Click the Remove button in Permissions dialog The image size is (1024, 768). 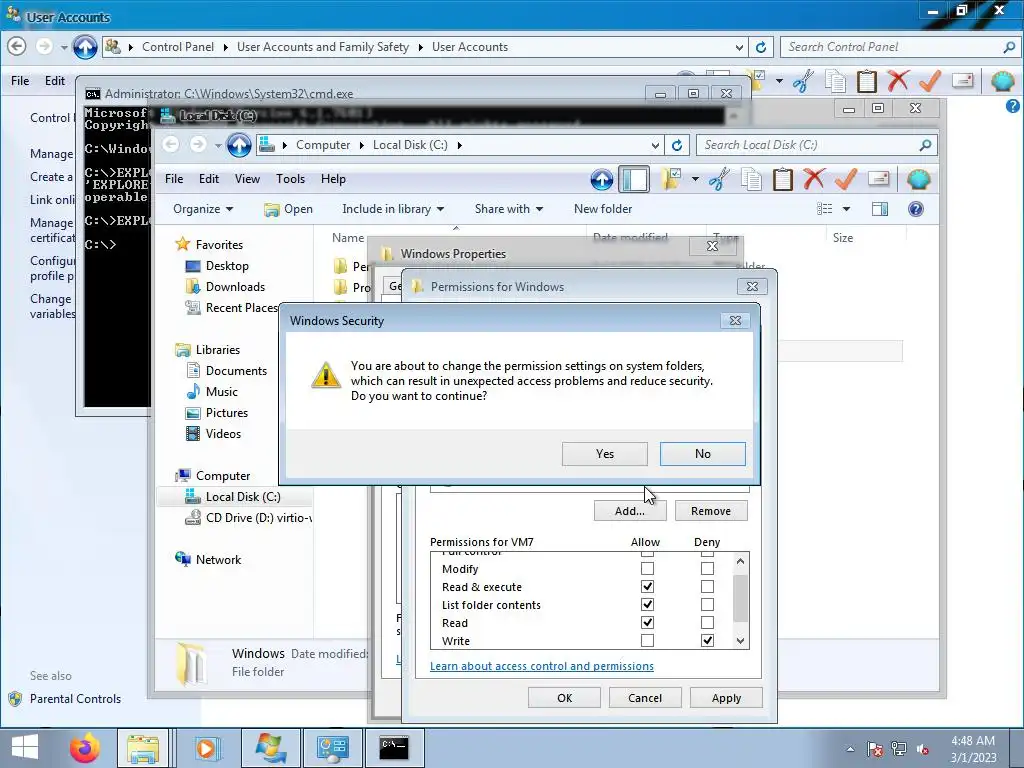tap(711, 511)
